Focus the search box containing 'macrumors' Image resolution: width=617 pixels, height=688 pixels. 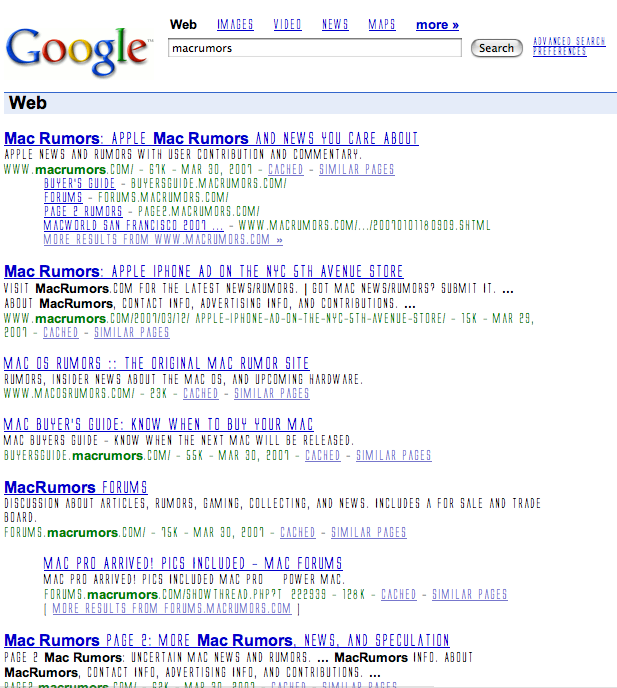315,48
